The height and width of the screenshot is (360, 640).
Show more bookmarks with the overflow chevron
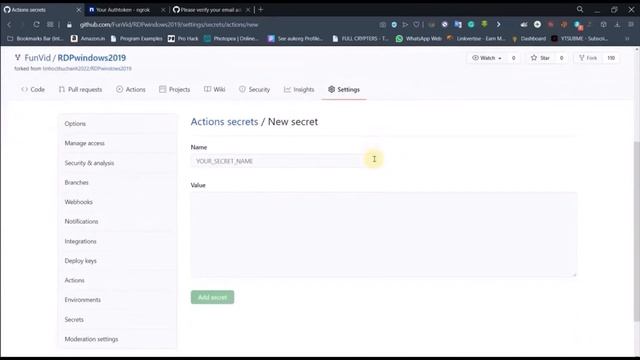tap(627, 38)
